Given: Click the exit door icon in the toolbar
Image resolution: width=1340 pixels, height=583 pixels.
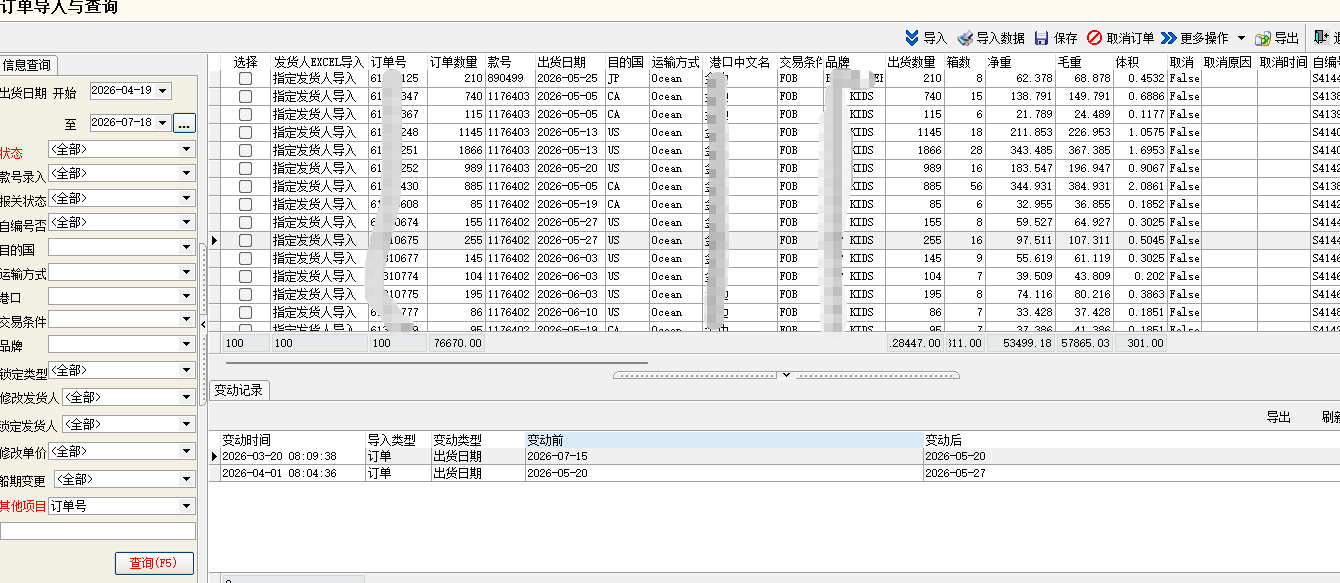Looking at the screenshot, I should click(x=1321, y=37).
